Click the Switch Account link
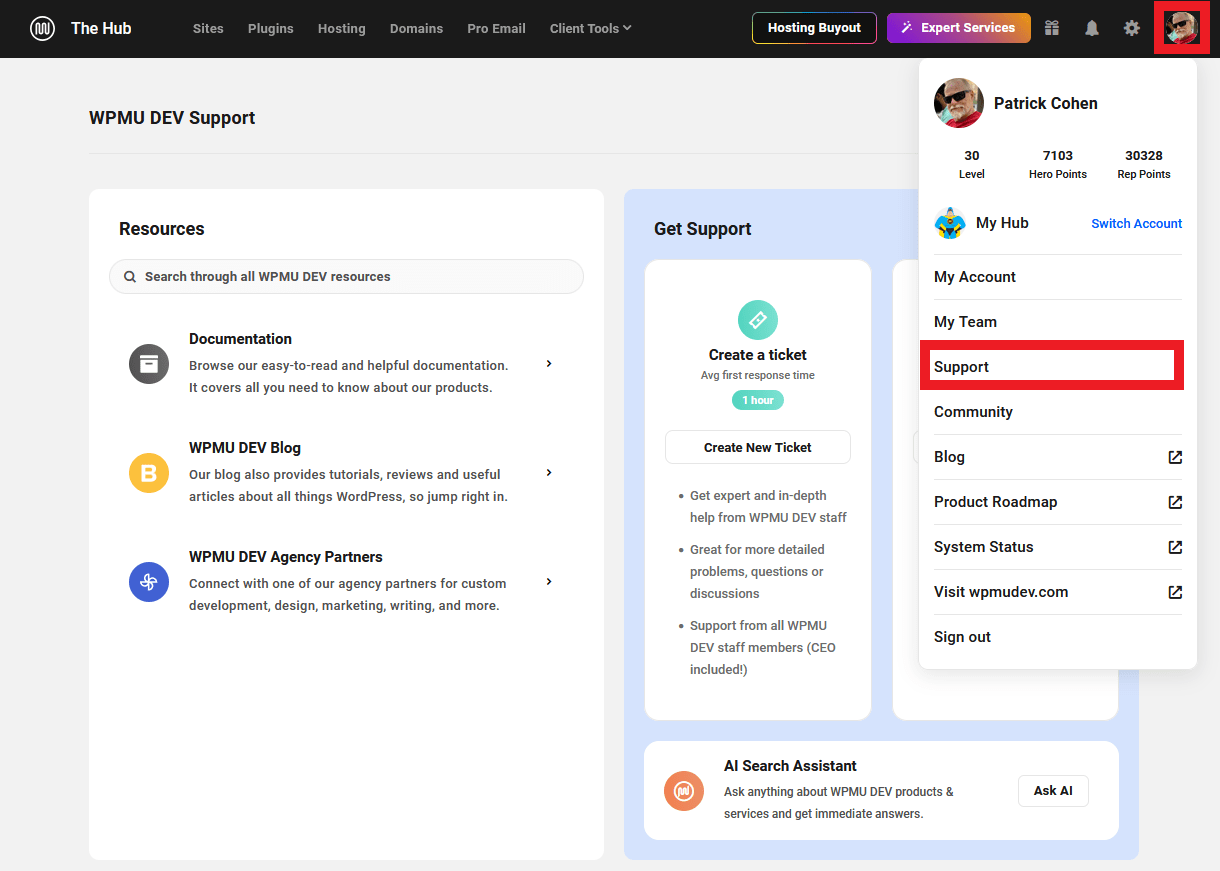Viewport: 1220px width, 871px height. click(x=1136, y=223)
